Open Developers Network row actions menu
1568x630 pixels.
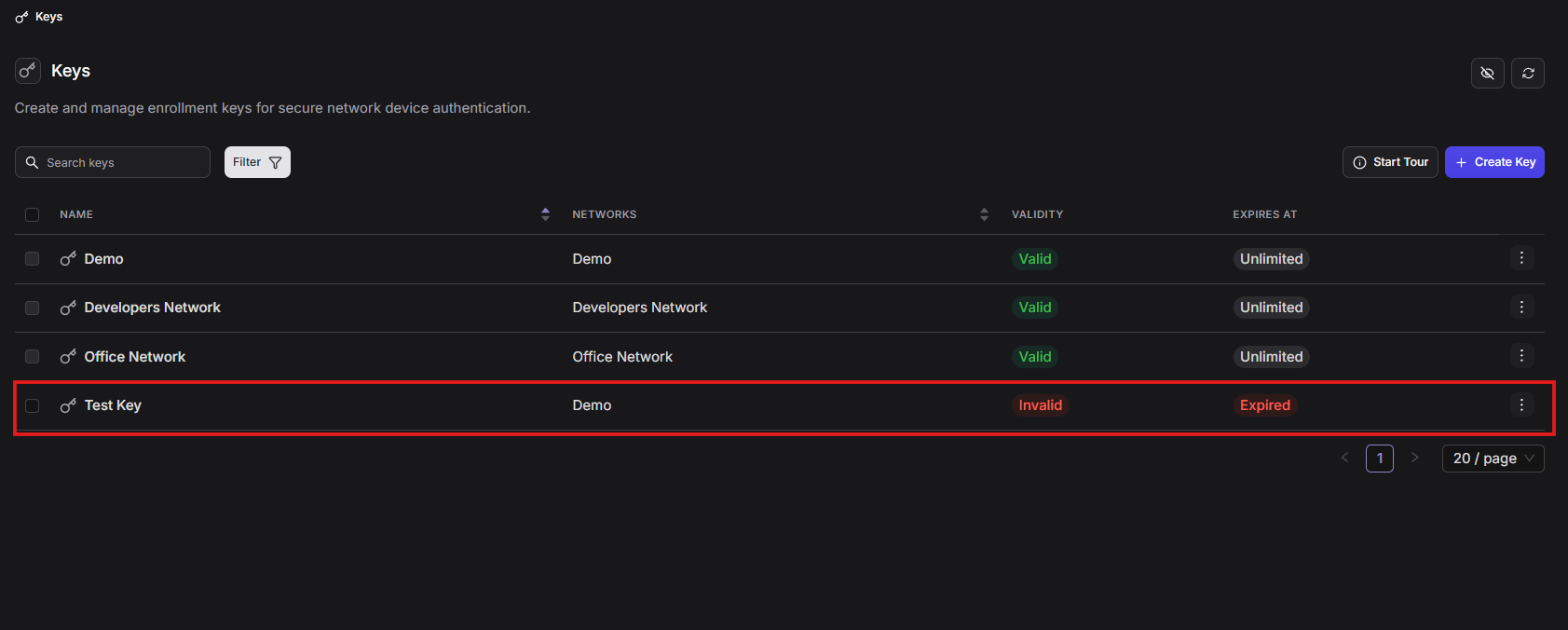[x=1521, y=307]
